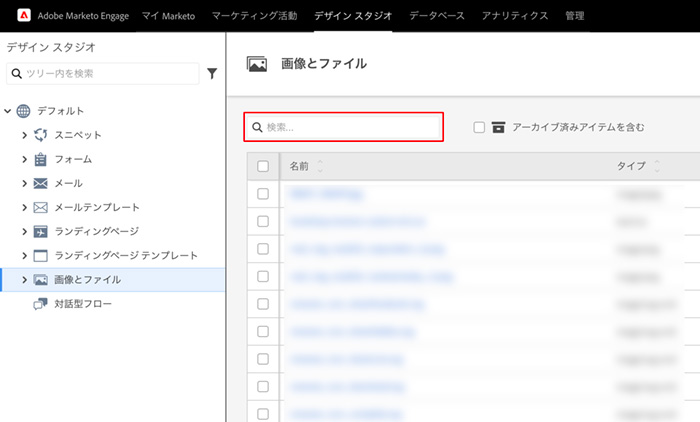Click the 対話型フロー chat bubble icon
Screen dimensions: 700x422
pyautogui.click(x=41, y=303)
